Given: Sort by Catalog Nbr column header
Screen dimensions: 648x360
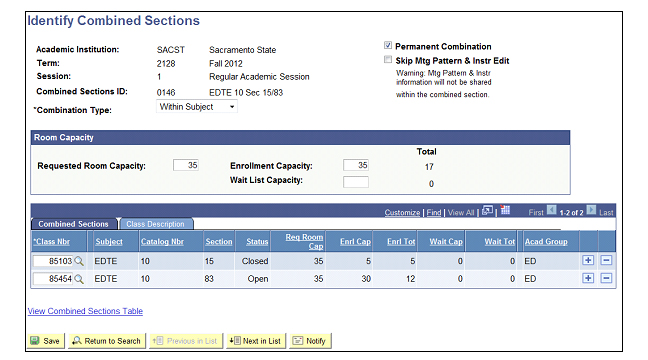Looking at the screenshot, I should [x=162, y=242].
